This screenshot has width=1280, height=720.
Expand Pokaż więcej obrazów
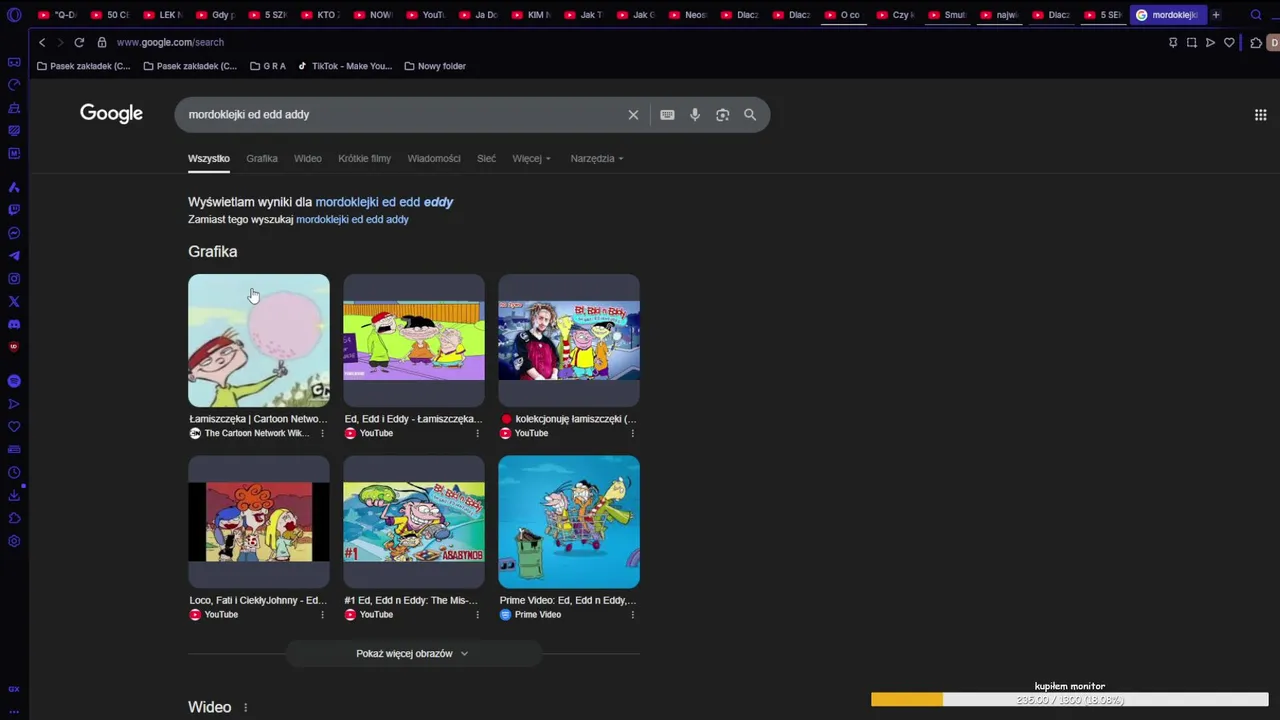click(412, 654)
